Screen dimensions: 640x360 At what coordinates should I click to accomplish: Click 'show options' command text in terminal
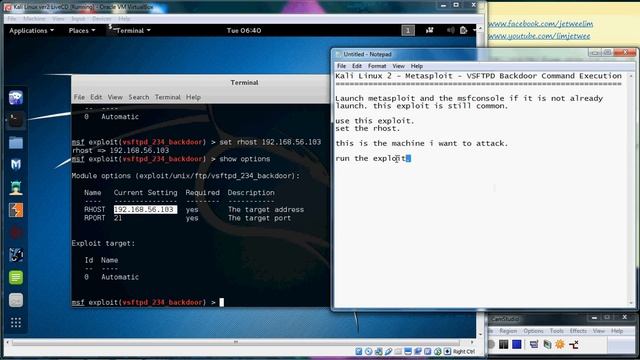245,159
